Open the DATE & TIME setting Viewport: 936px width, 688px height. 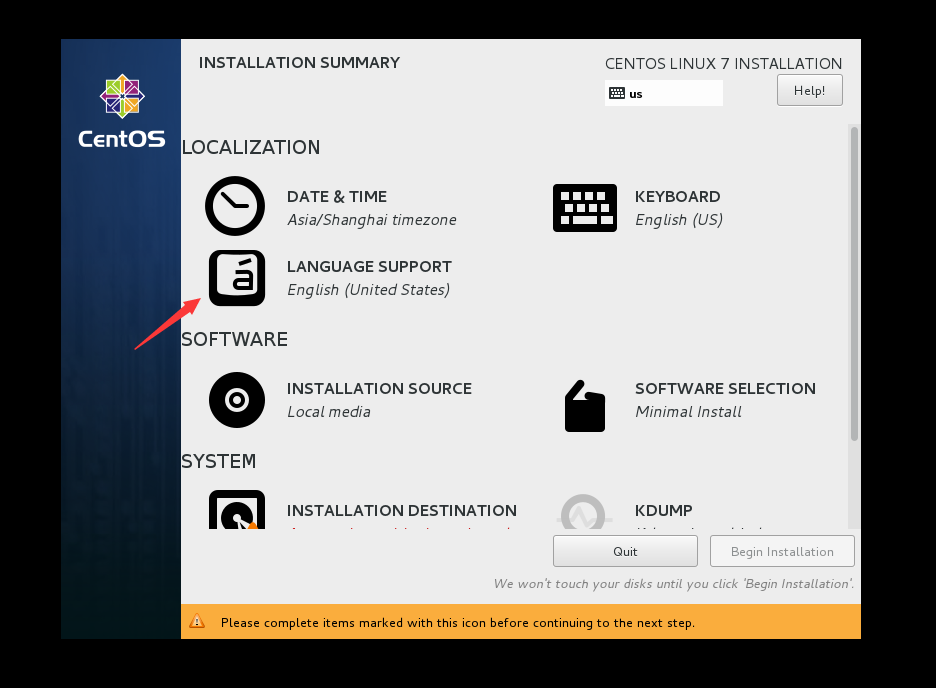coord(337,196)
